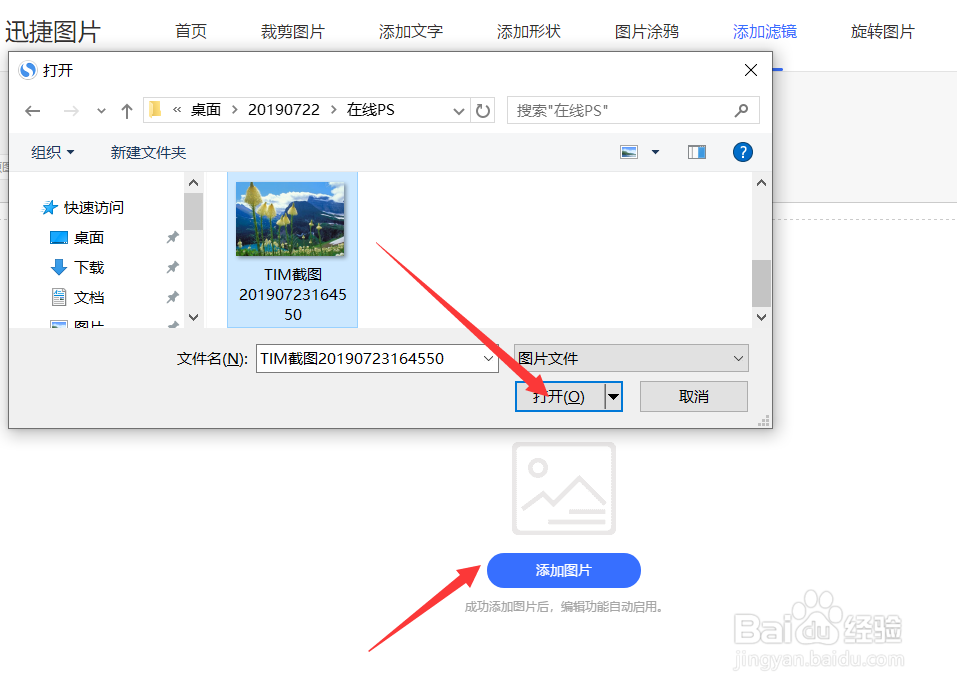Click the folder icon in address bar
The image size is (957, 692).
pos(156,110)
